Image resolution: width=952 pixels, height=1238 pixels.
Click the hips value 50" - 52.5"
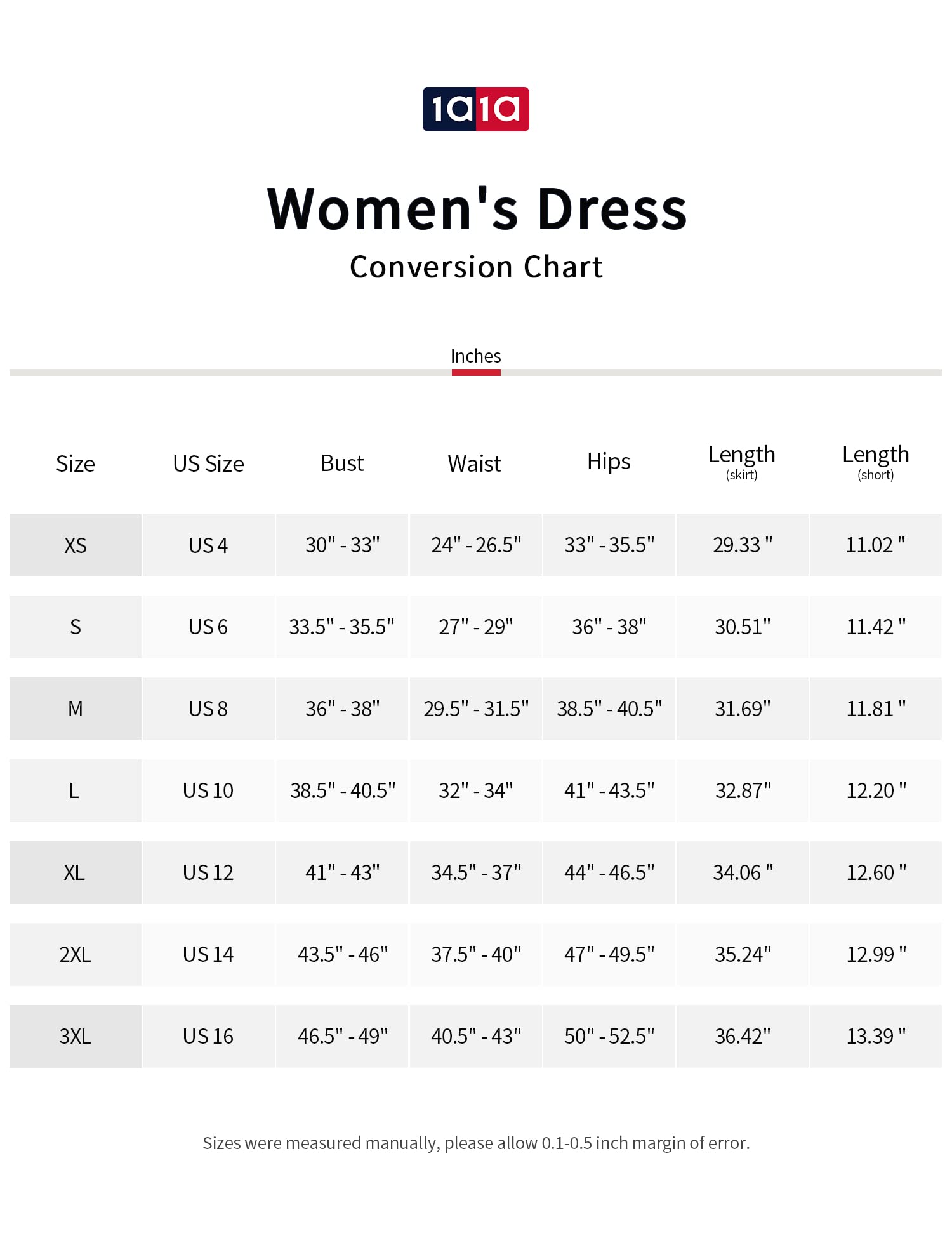coord(609,1037)
